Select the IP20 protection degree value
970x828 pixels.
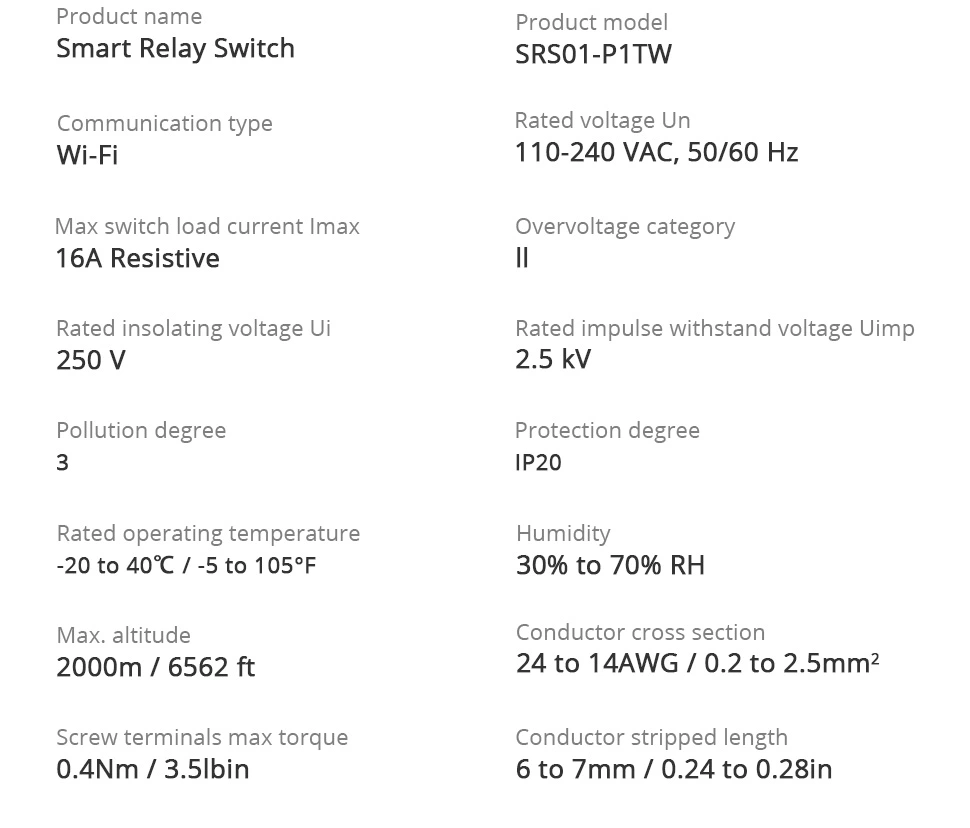pyautogui.click(x=538, y=462)
